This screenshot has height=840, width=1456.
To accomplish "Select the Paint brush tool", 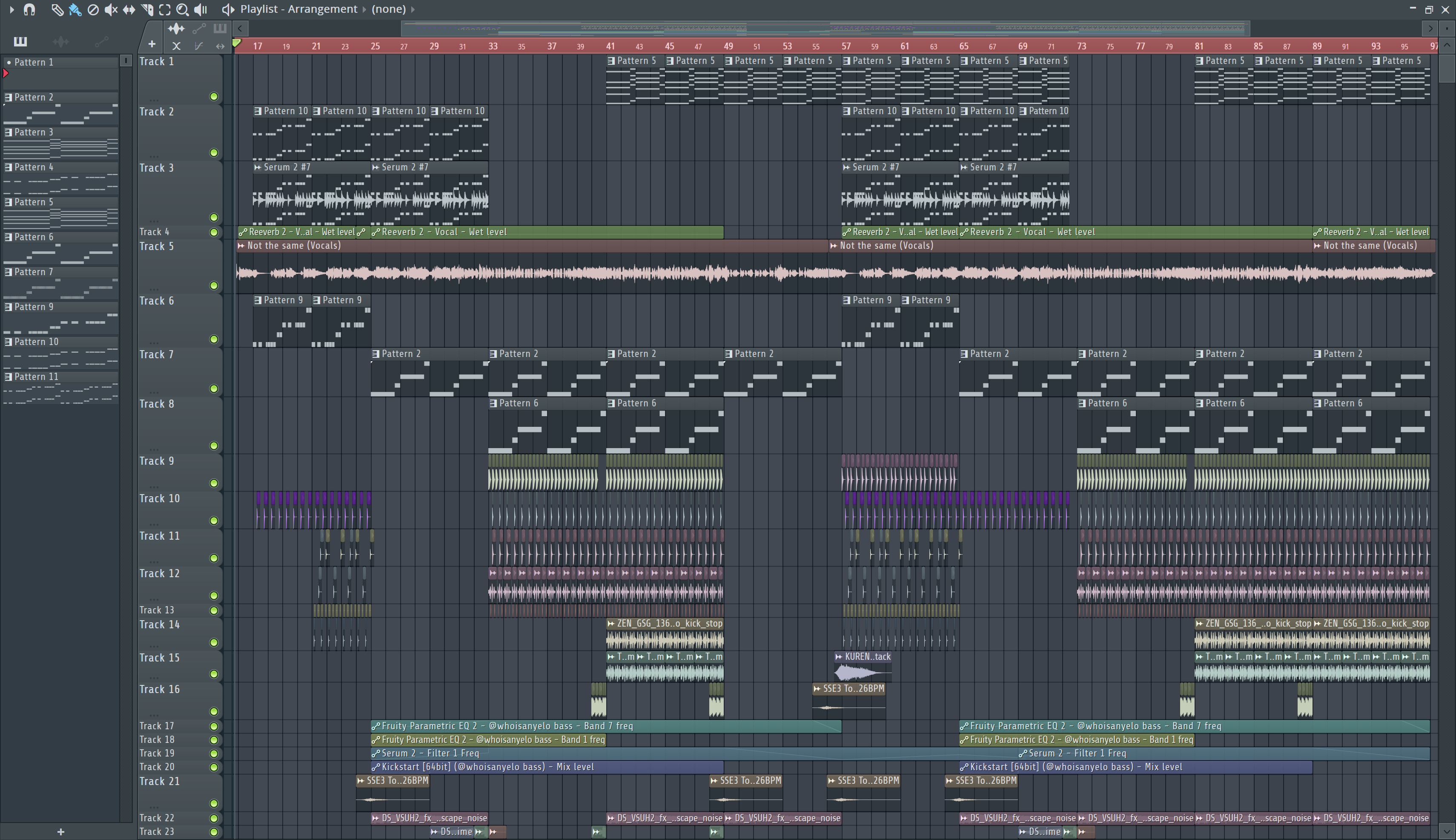I will coord(75,9).
